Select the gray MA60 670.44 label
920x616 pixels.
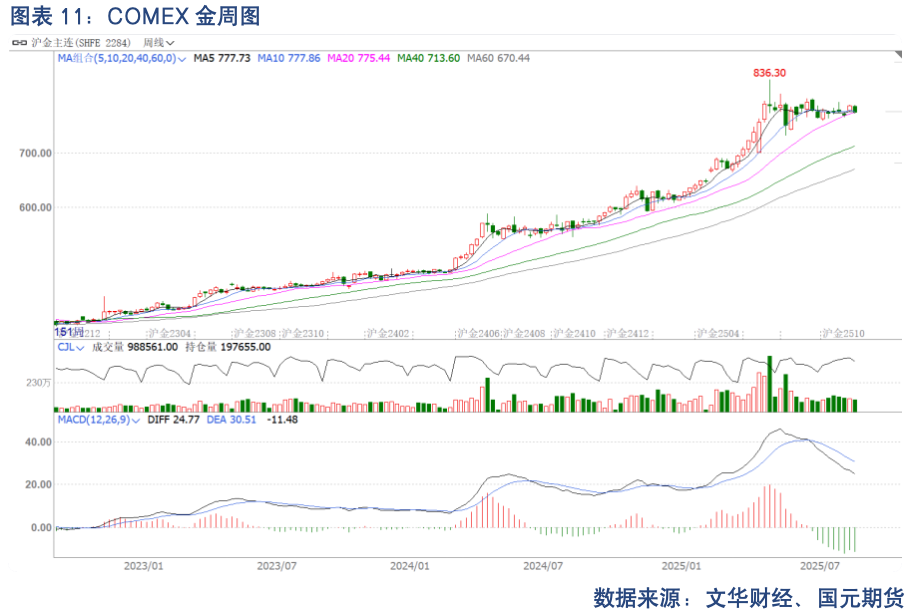tap(498, 59)
